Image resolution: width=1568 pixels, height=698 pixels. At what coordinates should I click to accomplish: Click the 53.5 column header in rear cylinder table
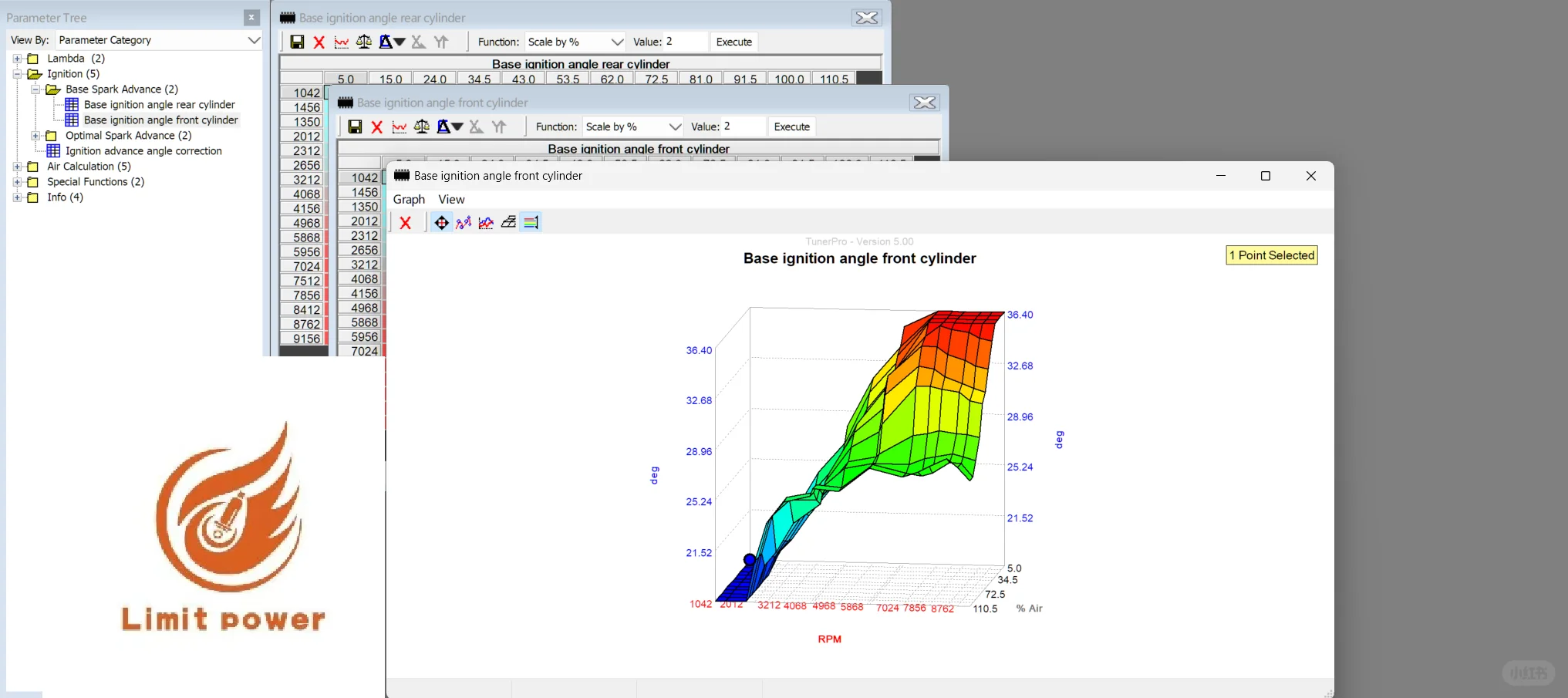(568, 79)
